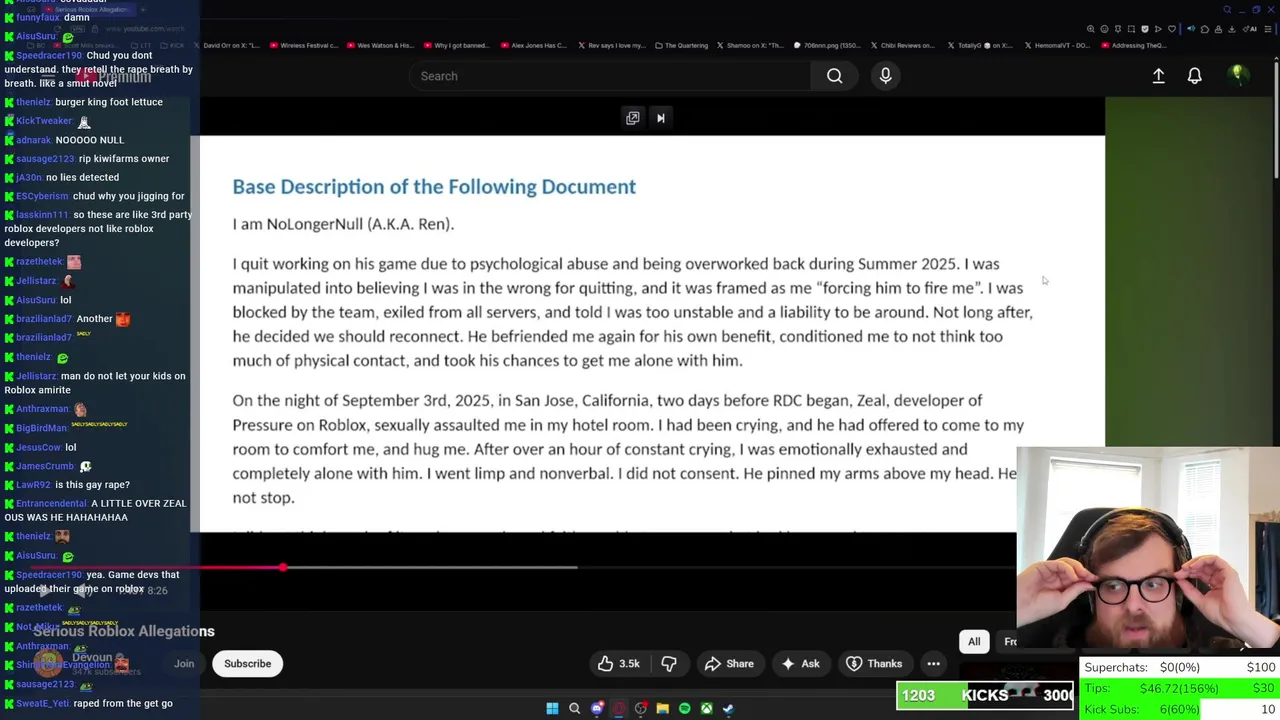Open YouTube notifications bell

point(1194,76)
